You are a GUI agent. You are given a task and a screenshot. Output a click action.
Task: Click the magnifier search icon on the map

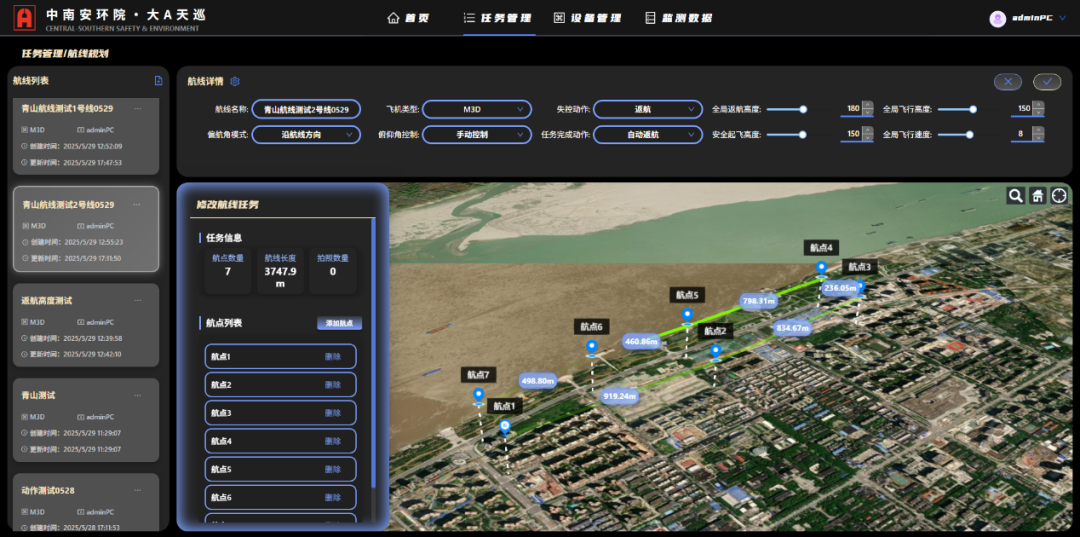tap(1015, 196)
